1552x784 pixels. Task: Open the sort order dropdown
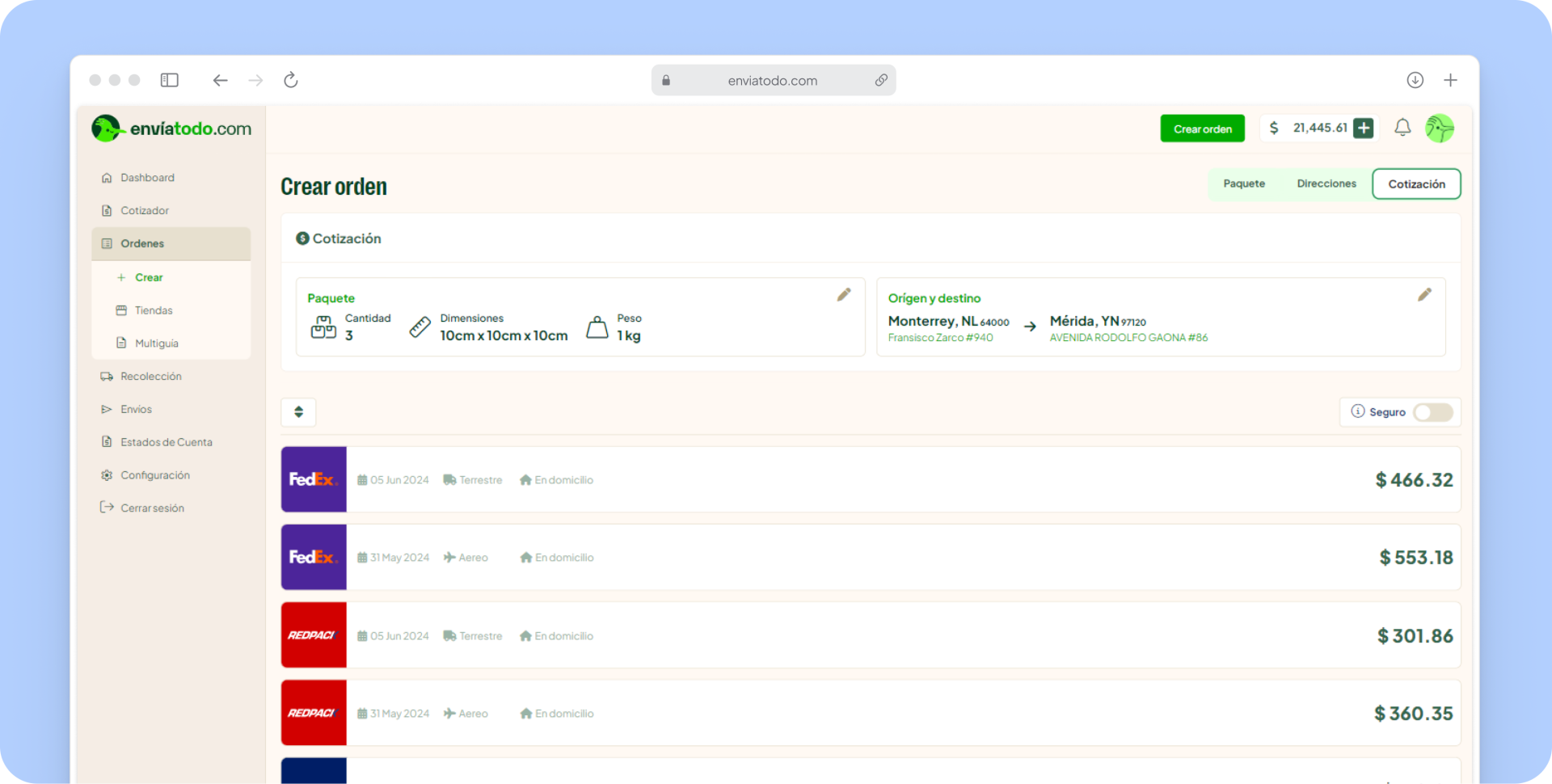[298, 412]
